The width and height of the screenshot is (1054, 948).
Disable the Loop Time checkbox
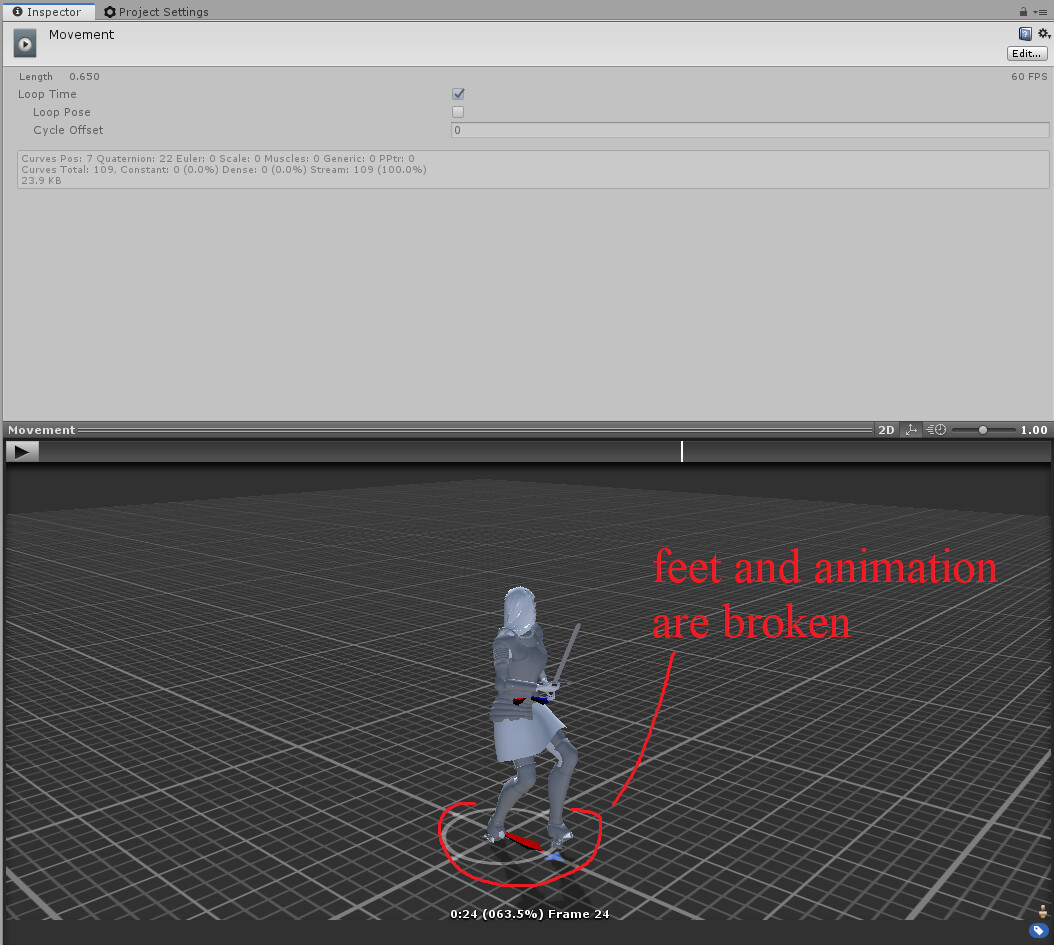pyautogui.click(x=458, y=93)
